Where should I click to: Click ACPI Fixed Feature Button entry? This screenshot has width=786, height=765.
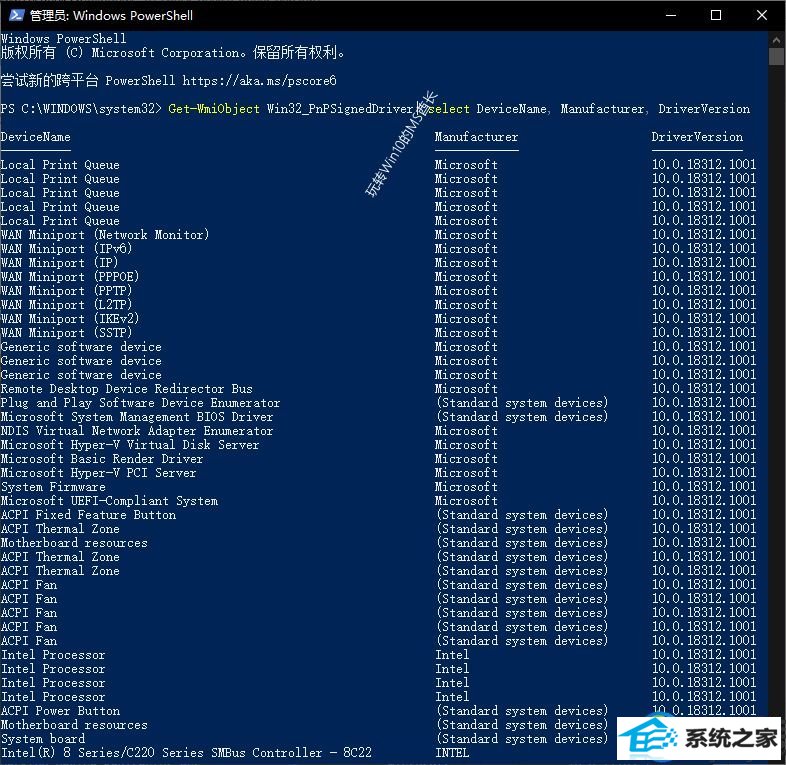(x=88, y=515)
